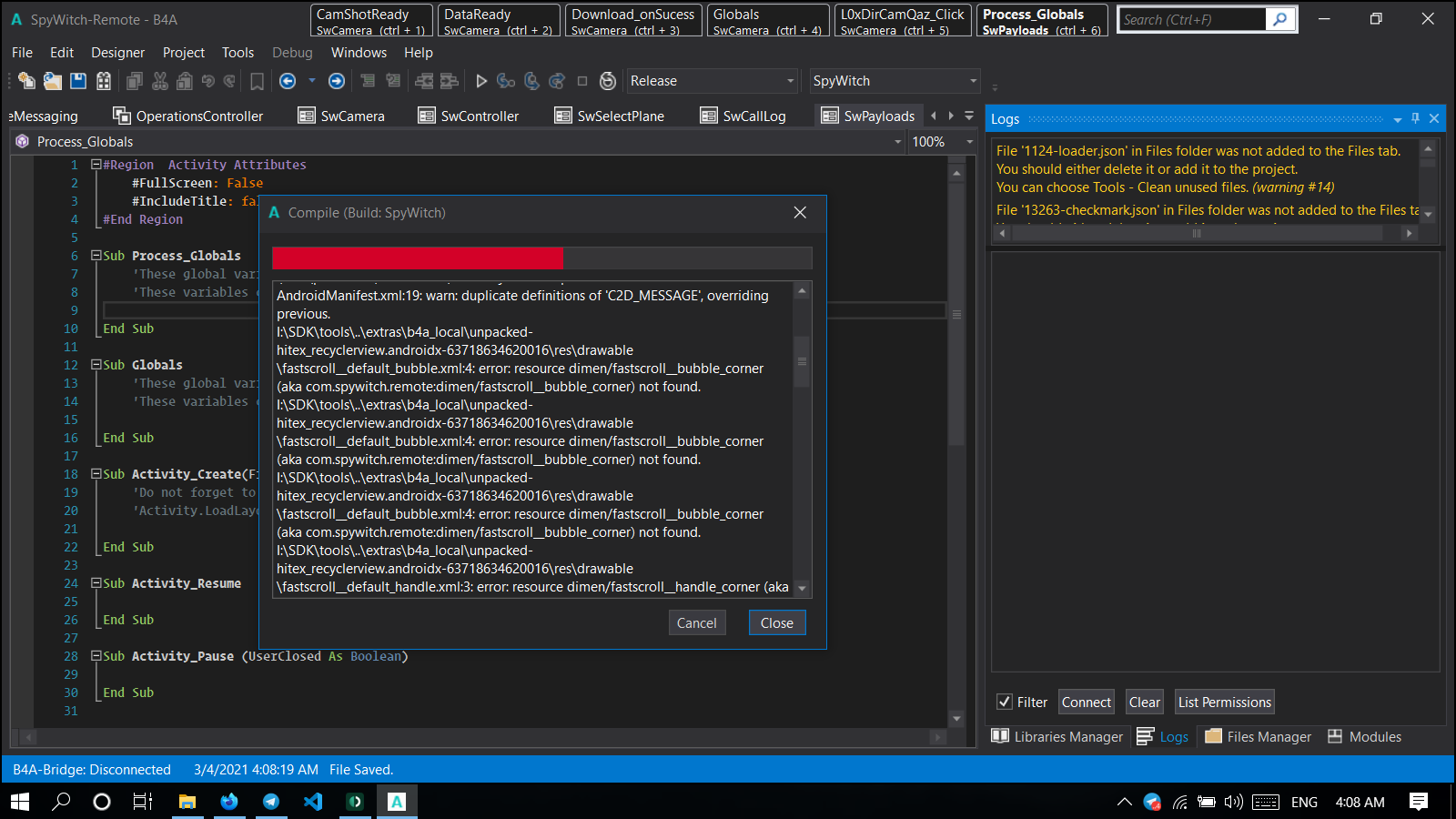Undo the last edit
This screenshot has height=819, width=1456.
tap(207, 81)
